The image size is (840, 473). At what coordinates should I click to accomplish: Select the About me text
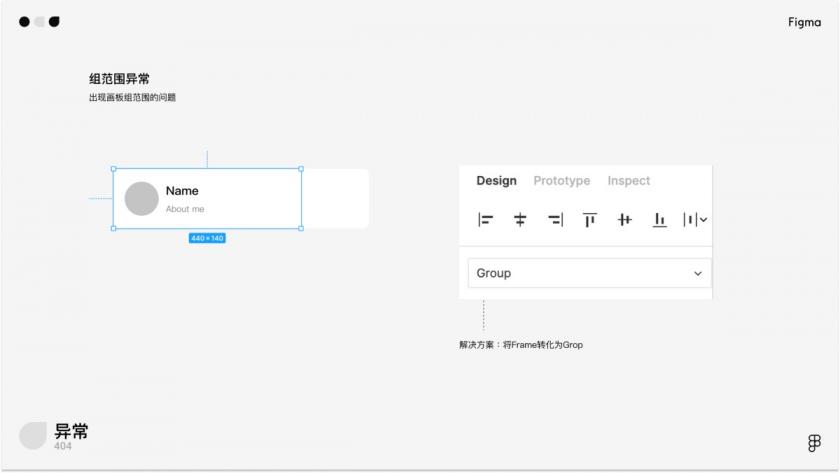185,209
